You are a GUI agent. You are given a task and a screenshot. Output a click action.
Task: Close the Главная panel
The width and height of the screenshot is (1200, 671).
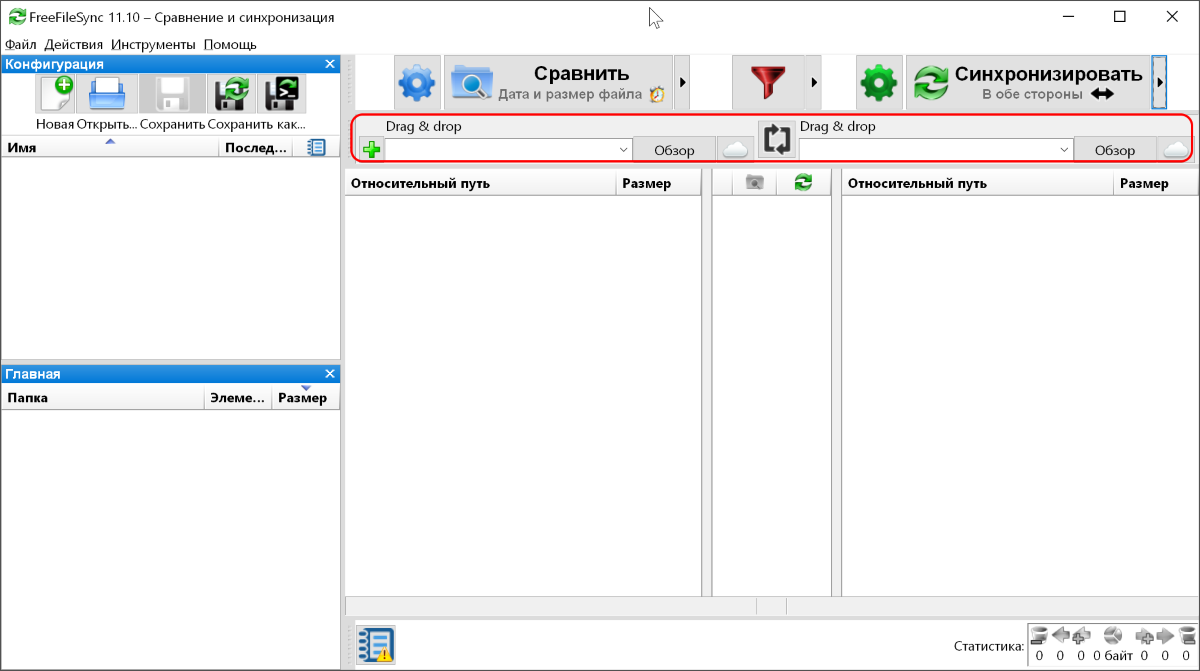click(x=330, y=373)
